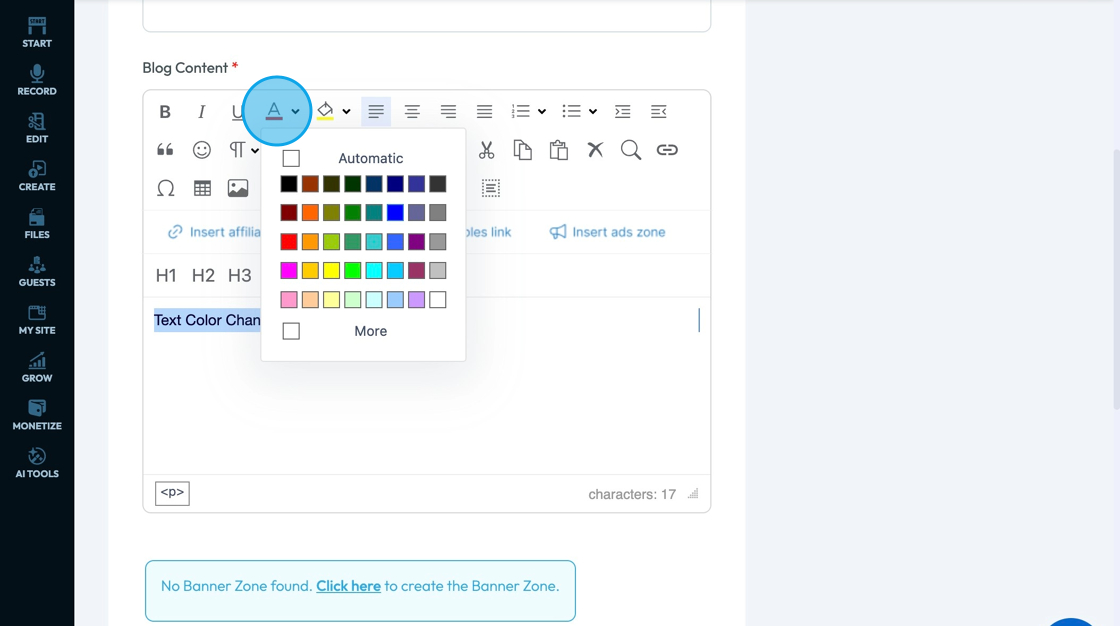Justify text alignment

point(484,111)
